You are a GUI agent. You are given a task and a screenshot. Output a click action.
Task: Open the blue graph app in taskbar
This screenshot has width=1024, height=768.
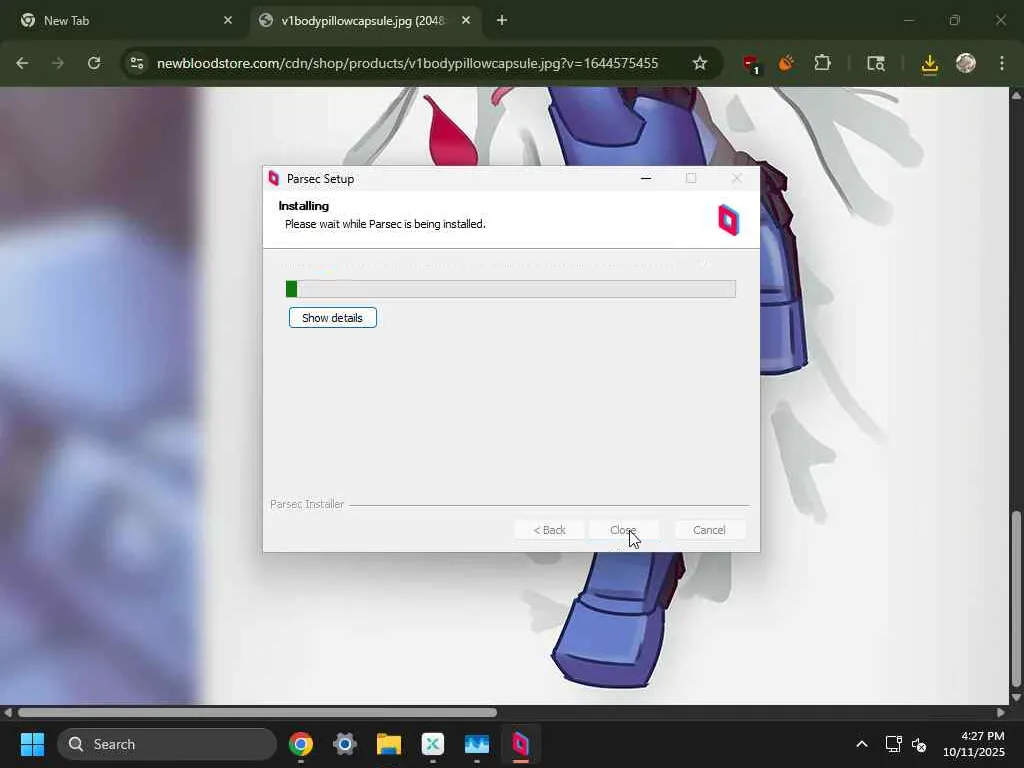tap(477, 744)
